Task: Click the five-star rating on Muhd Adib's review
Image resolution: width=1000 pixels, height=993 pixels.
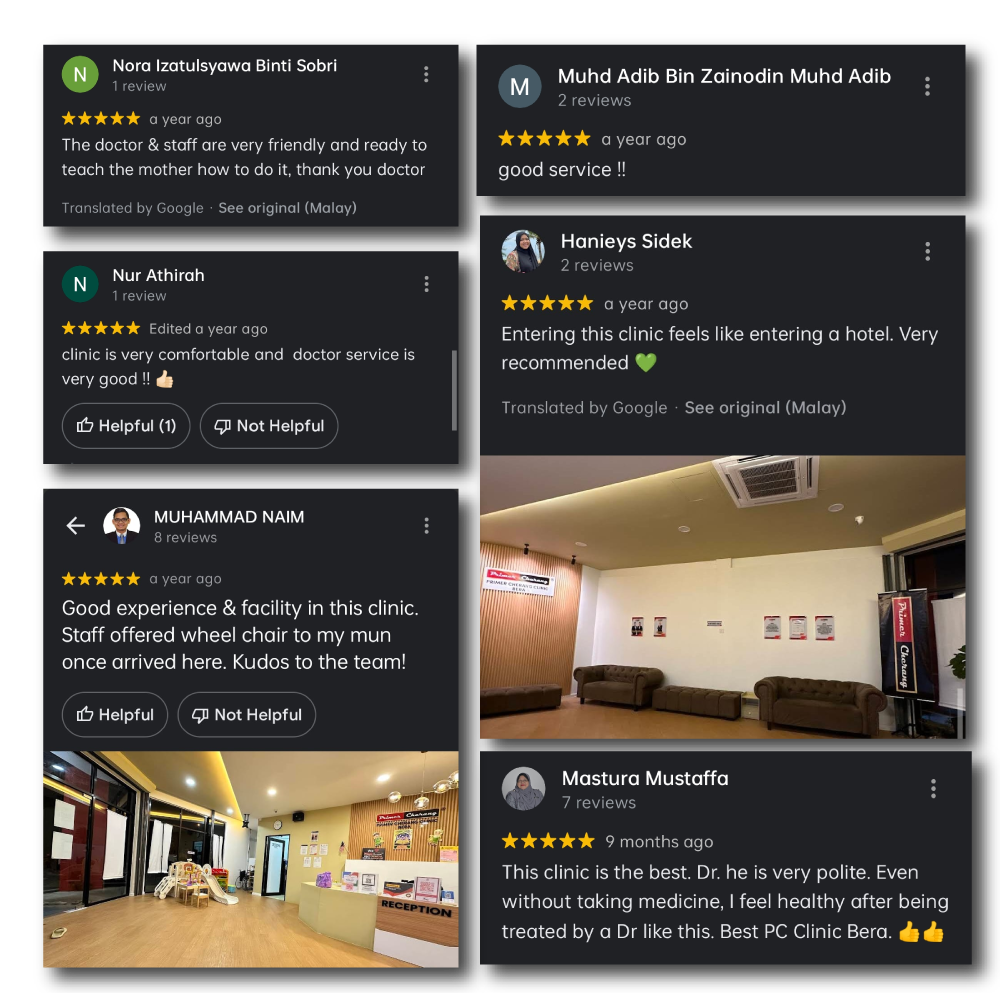Action: (x=544, y=139)
